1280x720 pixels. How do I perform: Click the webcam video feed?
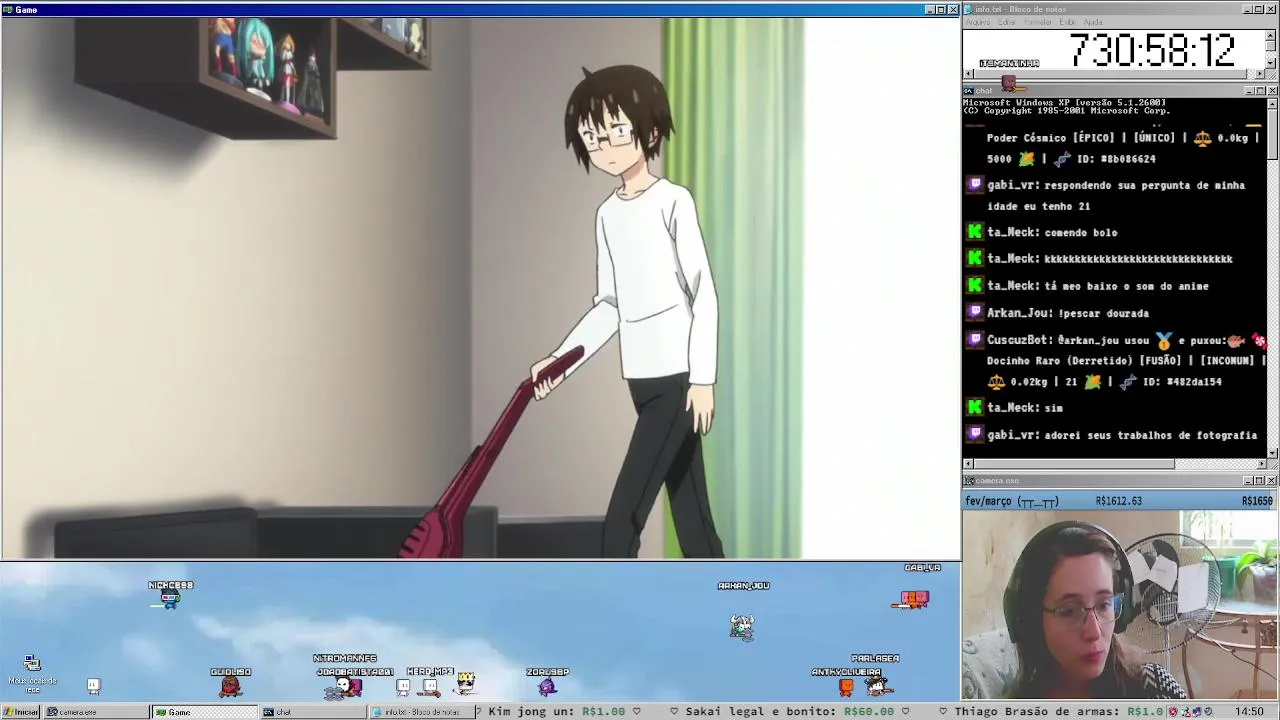click(x=1120, y=605)
